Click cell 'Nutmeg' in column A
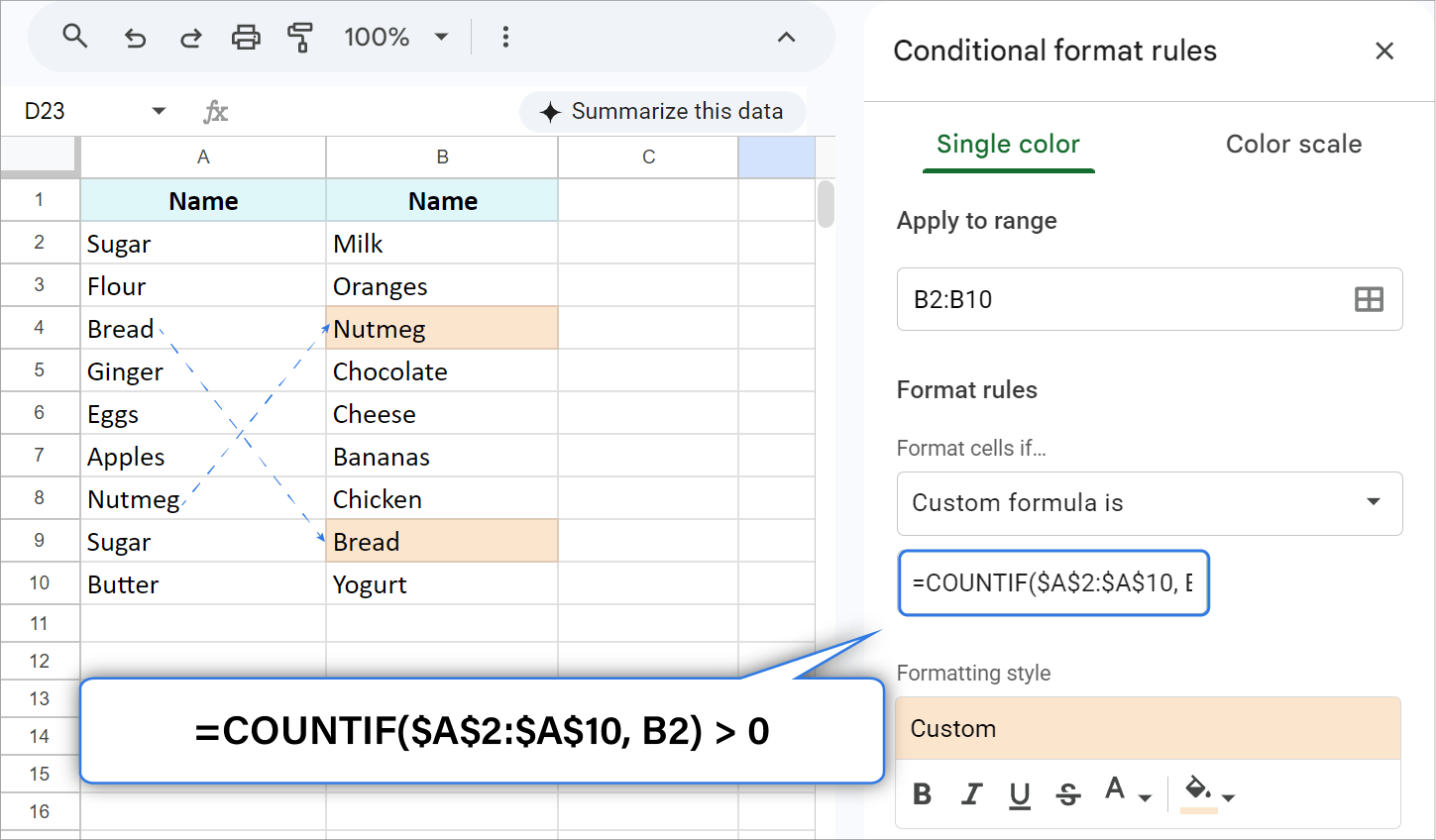Image resolution: width=1436 pixels, height=840 pixels. [x=203, y=498]
